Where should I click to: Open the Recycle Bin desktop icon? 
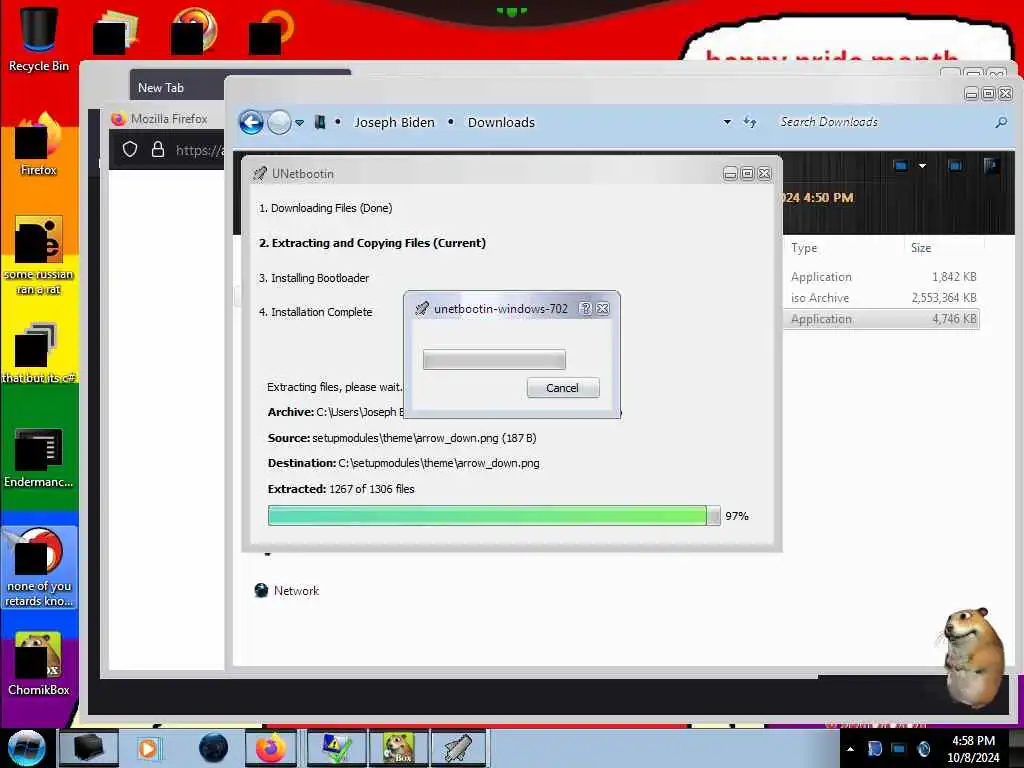(39, 39)
